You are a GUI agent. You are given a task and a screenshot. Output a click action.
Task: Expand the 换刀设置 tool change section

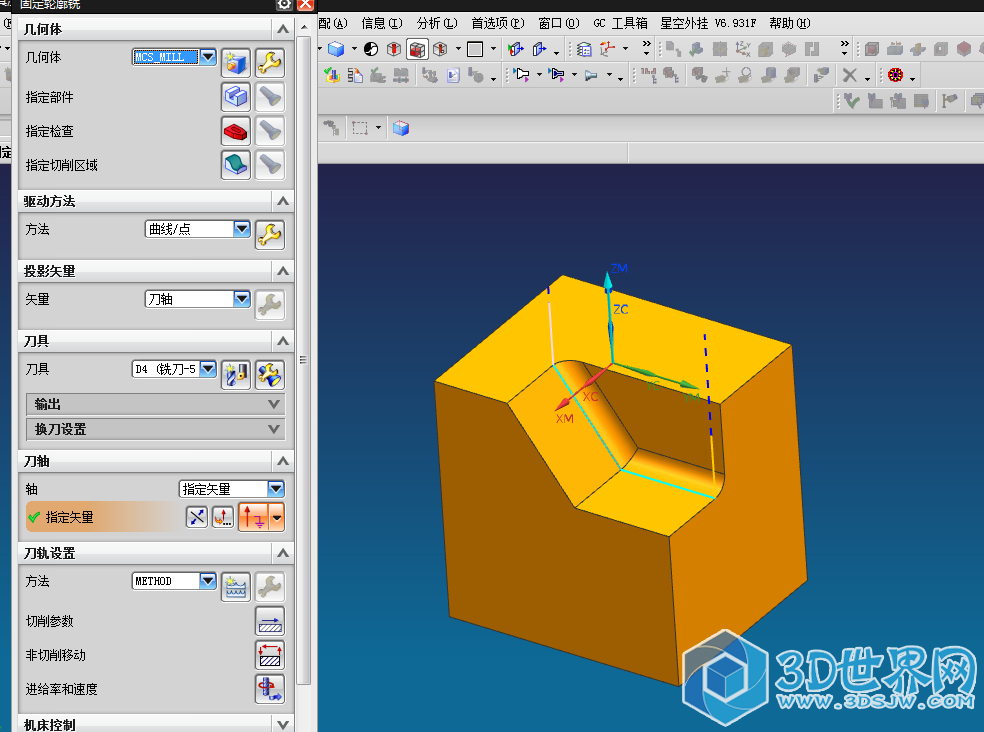pos(155,429)
